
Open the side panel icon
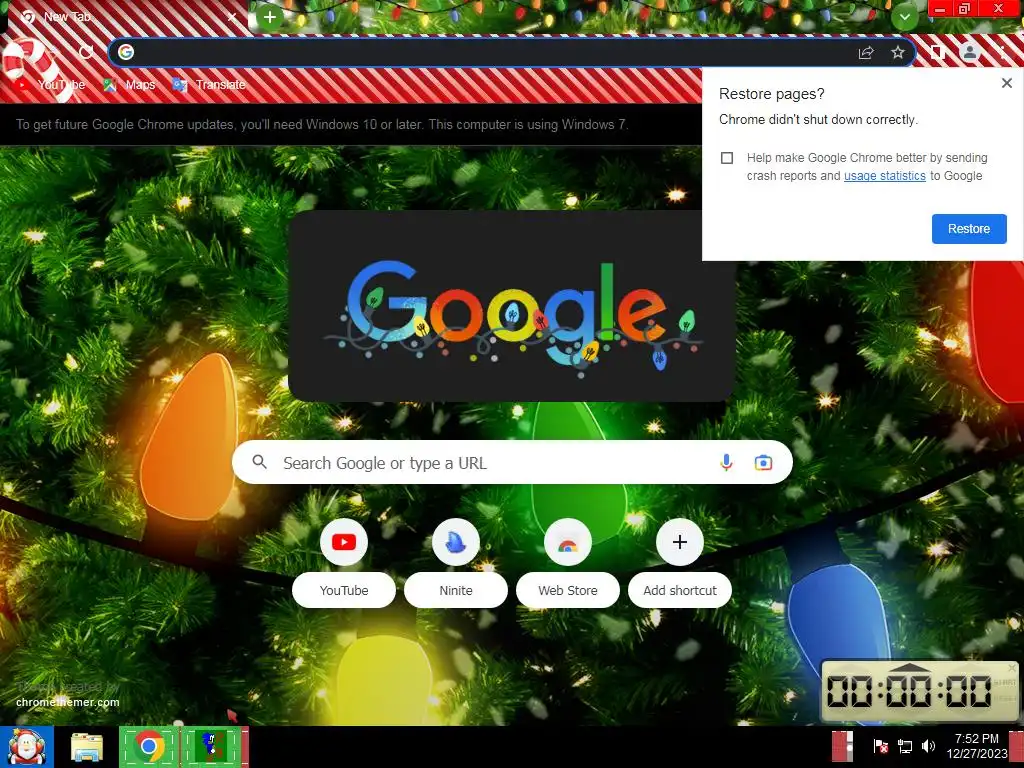(x=937, y=52)
